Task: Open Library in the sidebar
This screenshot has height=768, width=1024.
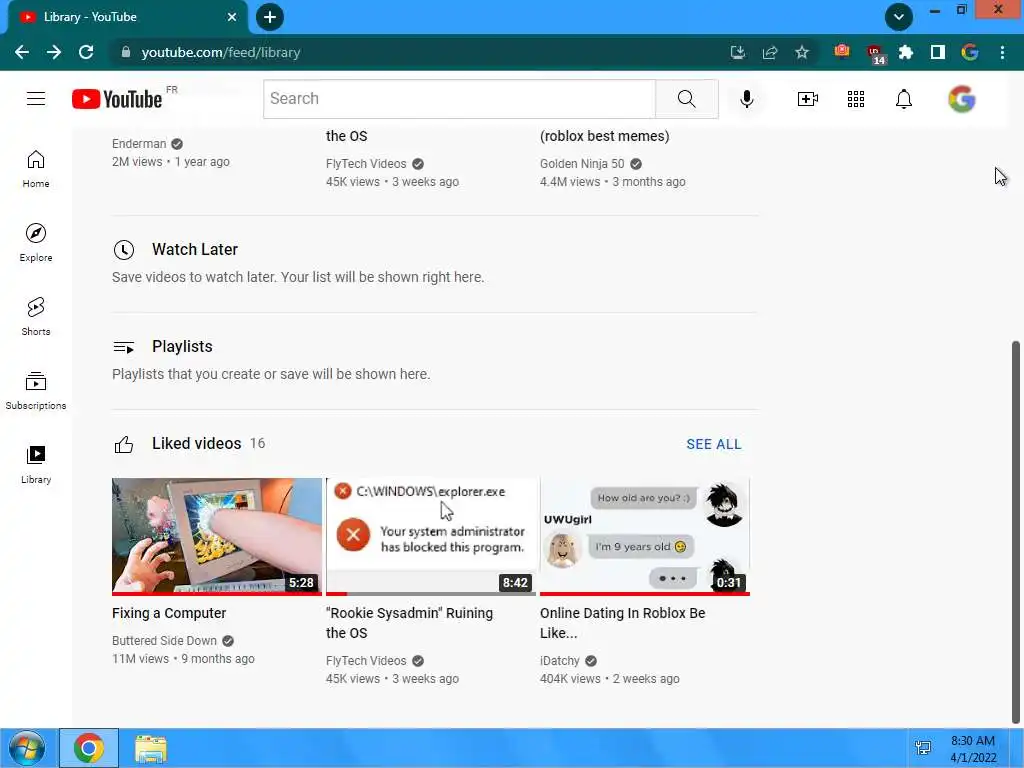Action: coord(36,464)
